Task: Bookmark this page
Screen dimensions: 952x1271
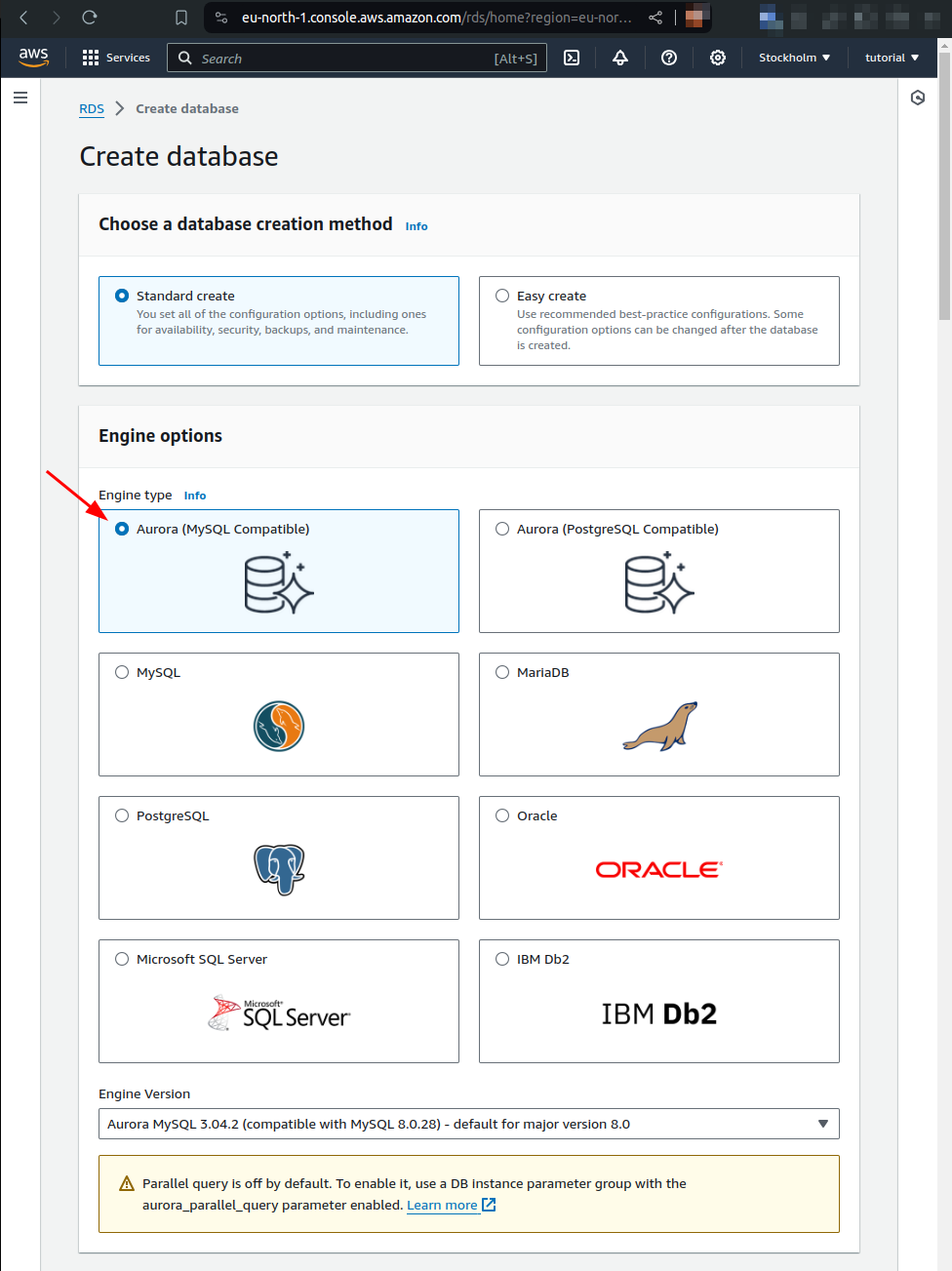Action: point(181,18)
